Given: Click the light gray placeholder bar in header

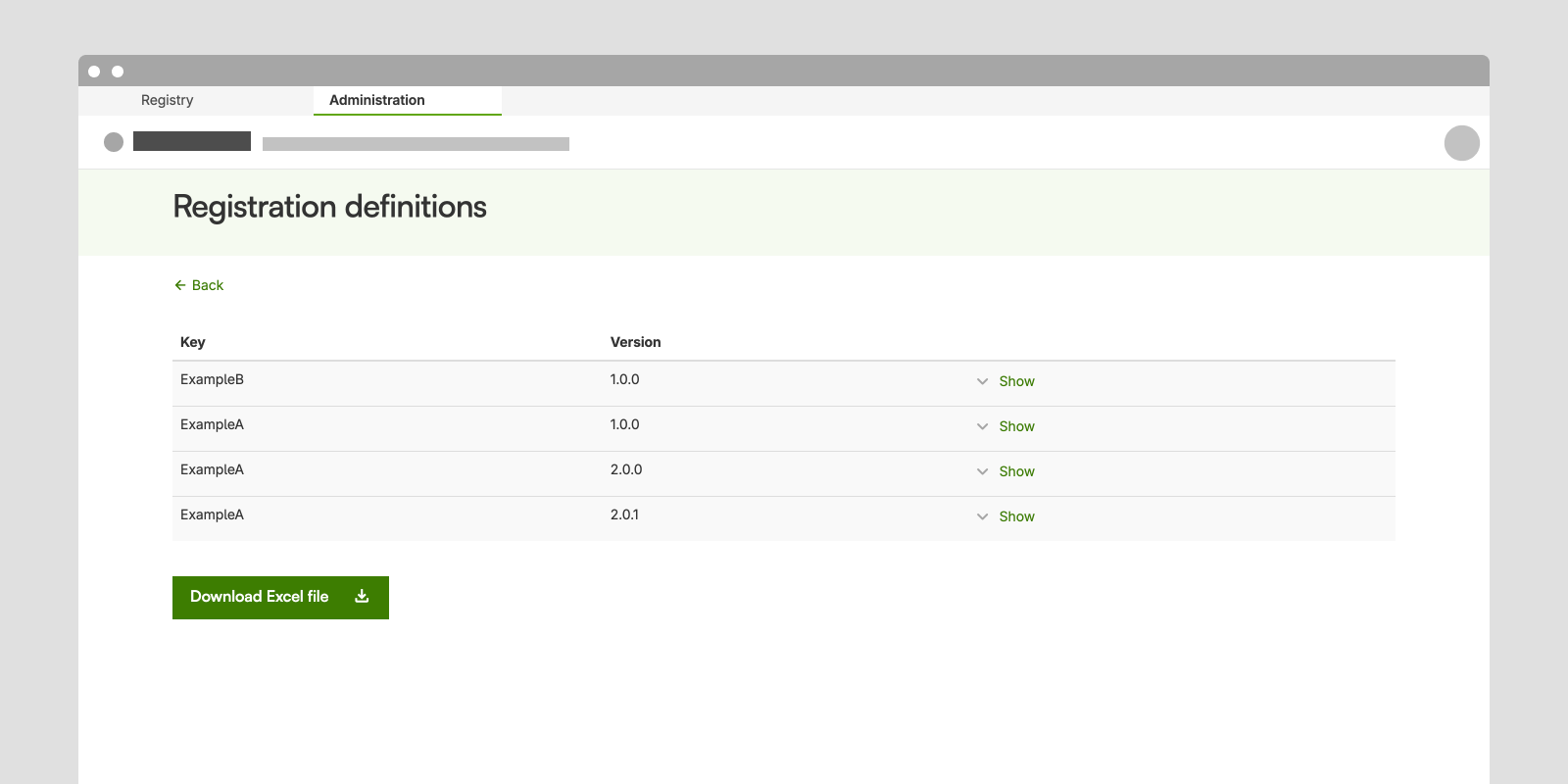Looking at the screenshot, I should pyautogui.click(x=416, y=144).
